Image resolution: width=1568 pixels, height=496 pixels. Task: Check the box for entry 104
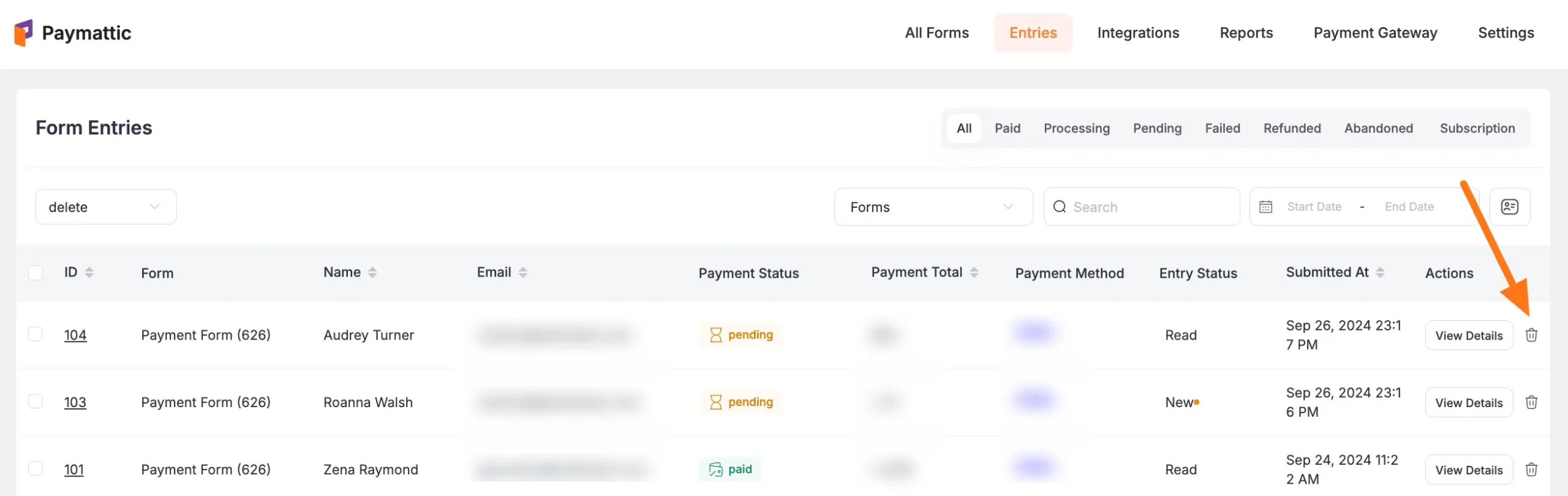coord(36,334)
